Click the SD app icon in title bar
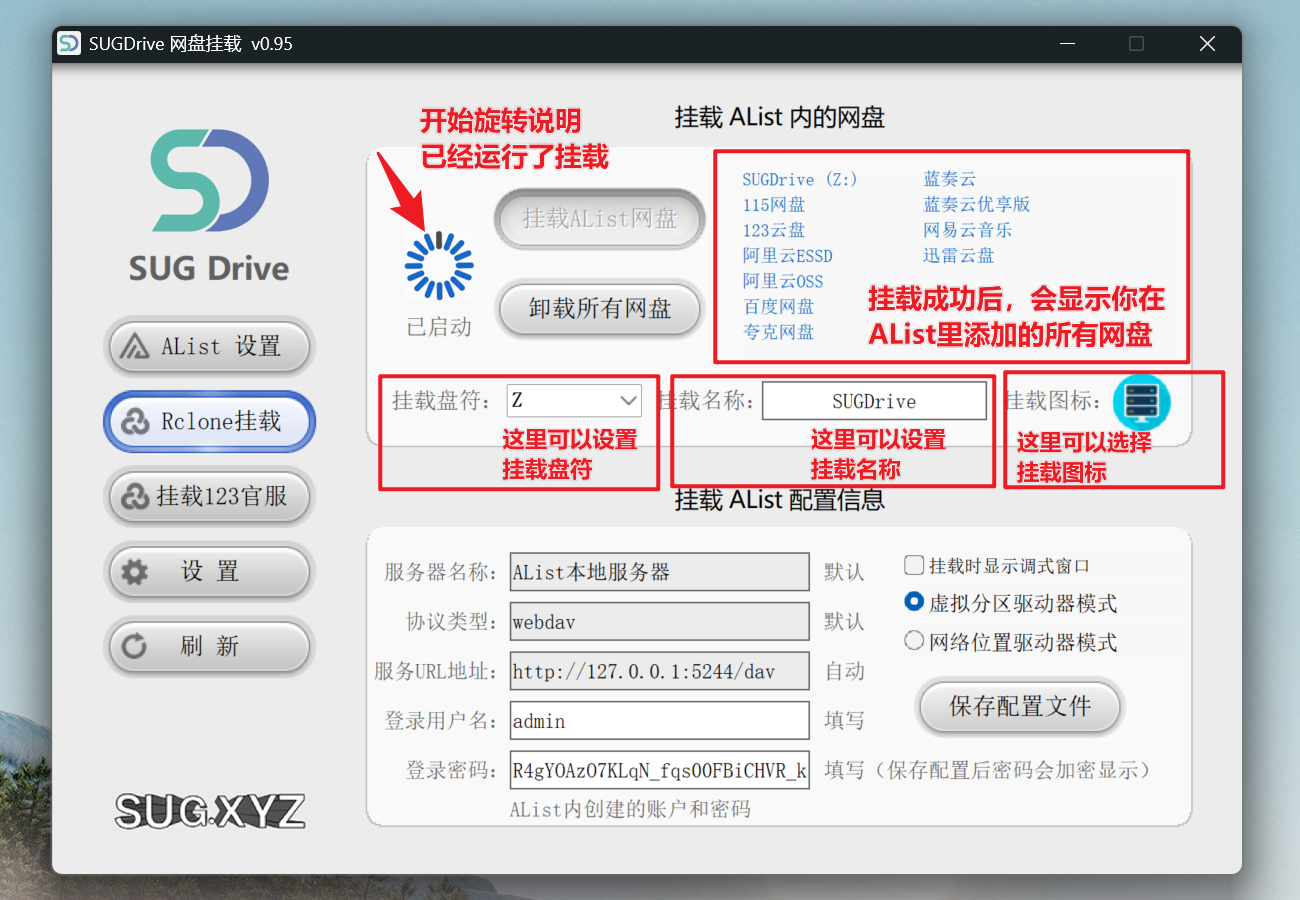The height and width of the screenshot is (900, 1300). click(69, 44)
